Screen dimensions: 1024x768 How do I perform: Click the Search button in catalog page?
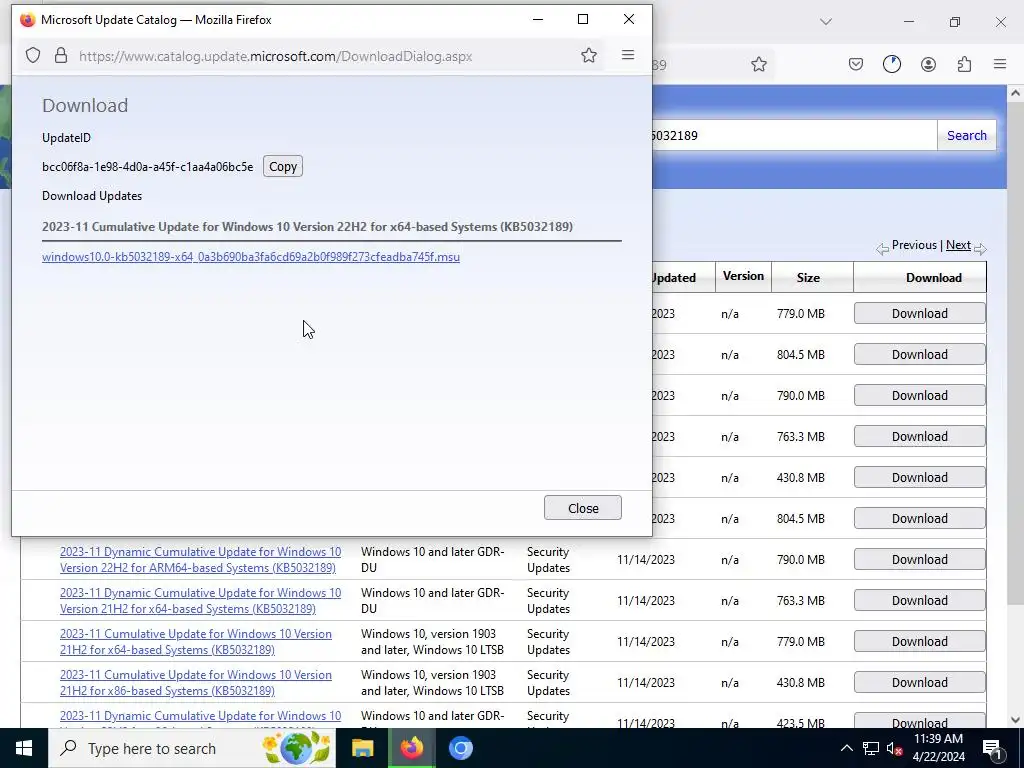tap(967, 135)
